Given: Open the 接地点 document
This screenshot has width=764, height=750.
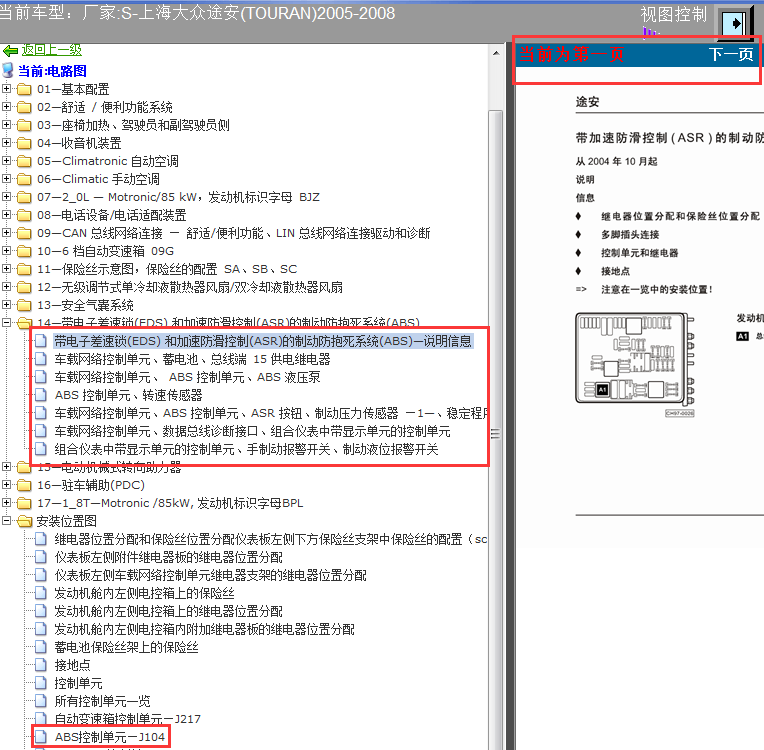Looking at the screenshot, I should pyautogui.click(x=72, y=666).
